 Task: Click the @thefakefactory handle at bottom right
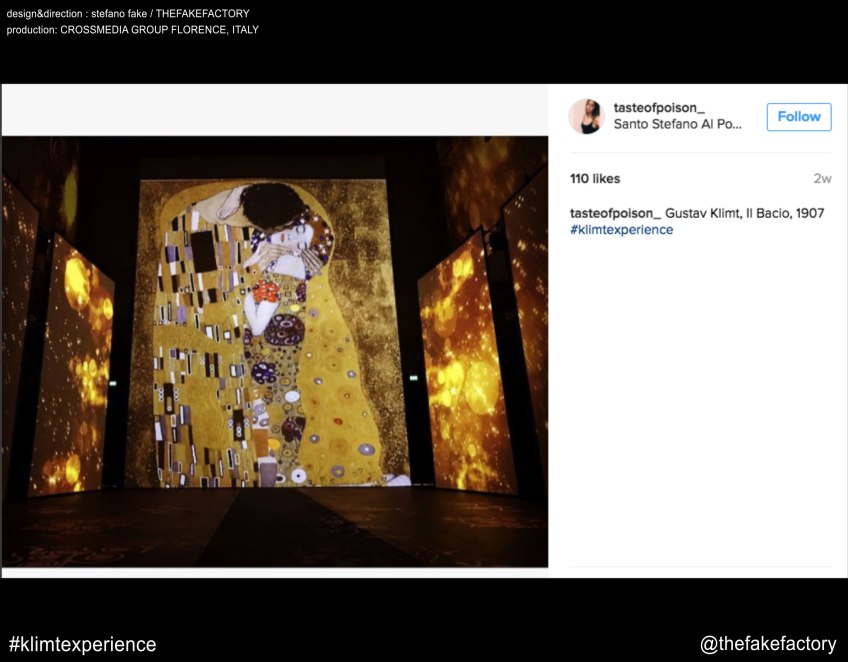tap(768, 644)
